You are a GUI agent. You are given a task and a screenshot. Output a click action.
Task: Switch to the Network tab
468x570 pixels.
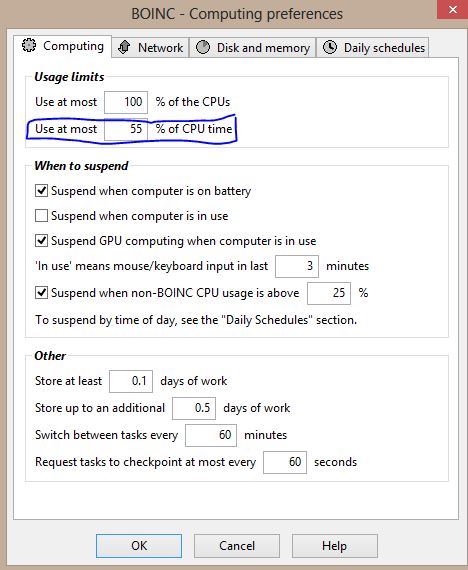click(151, 47)
